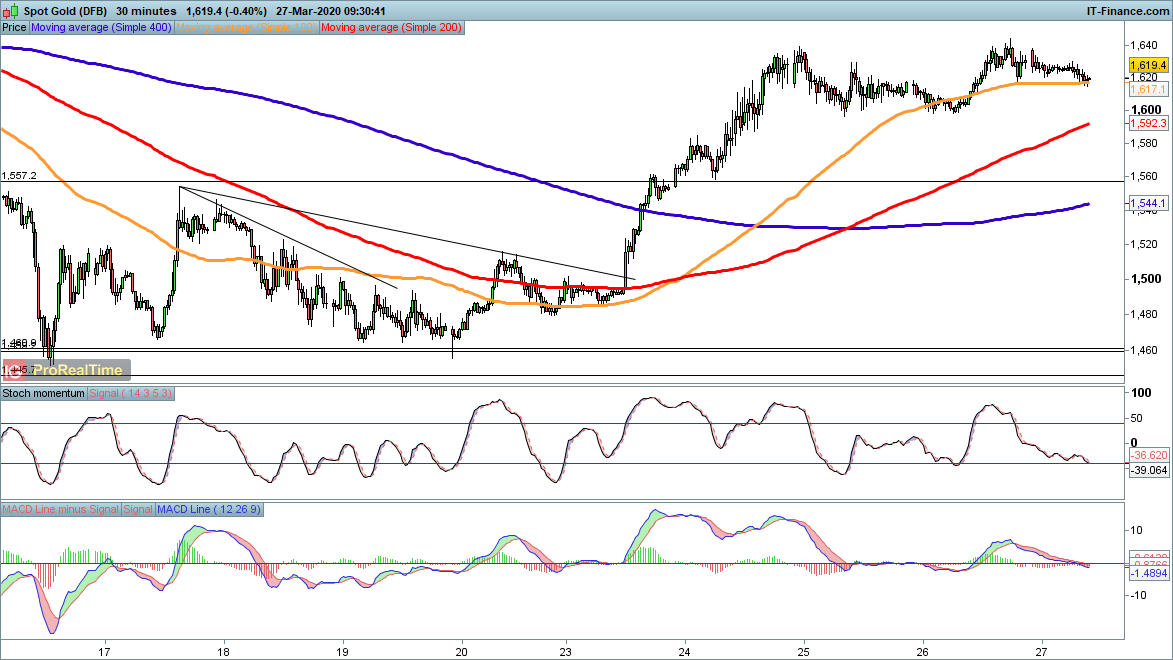Click date 17 on the time axis
This screenshot has width=1173, height=660.
pos(105,652)
